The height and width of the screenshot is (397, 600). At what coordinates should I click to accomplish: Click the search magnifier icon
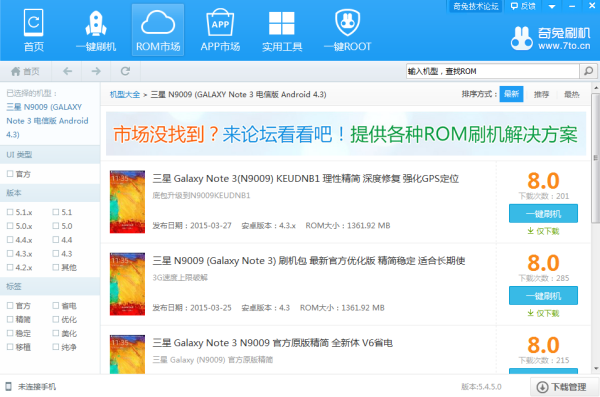[589, 71]
